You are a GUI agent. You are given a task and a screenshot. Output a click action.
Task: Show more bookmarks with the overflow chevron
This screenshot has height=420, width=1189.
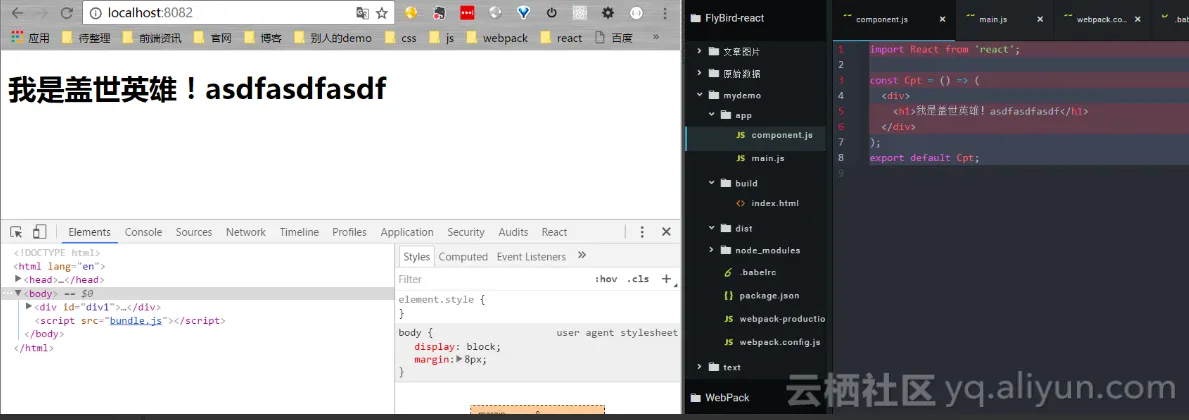click(x=656, y=37)
